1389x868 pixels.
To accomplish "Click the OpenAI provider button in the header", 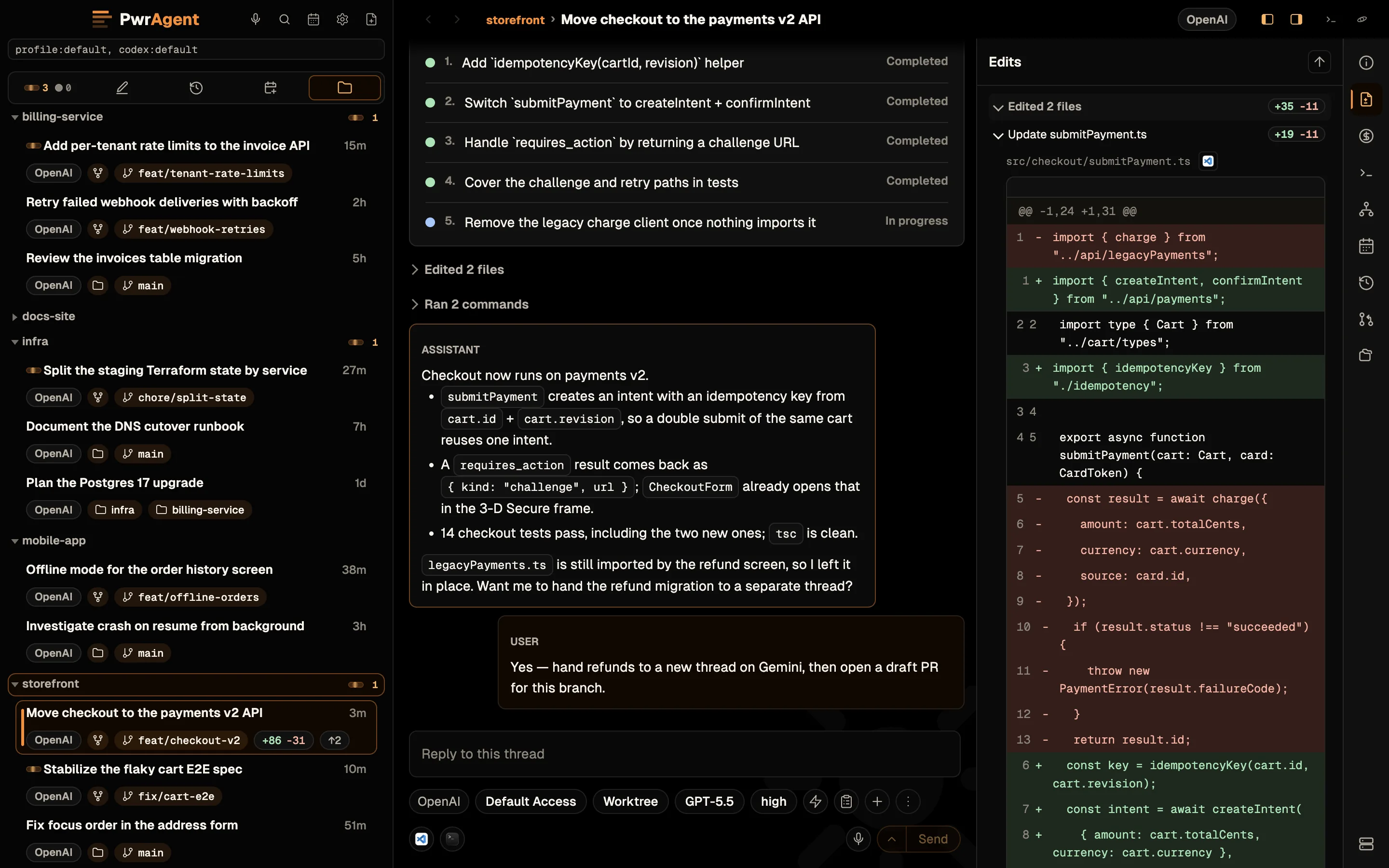I will coord(1207,19).
